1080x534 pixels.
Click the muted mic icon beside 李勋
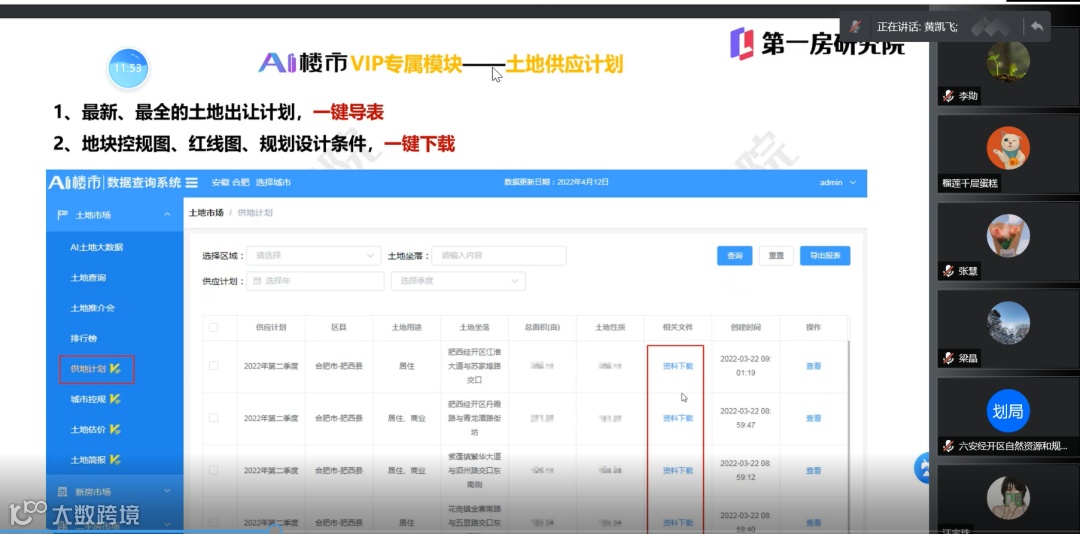tap(948, 96)
